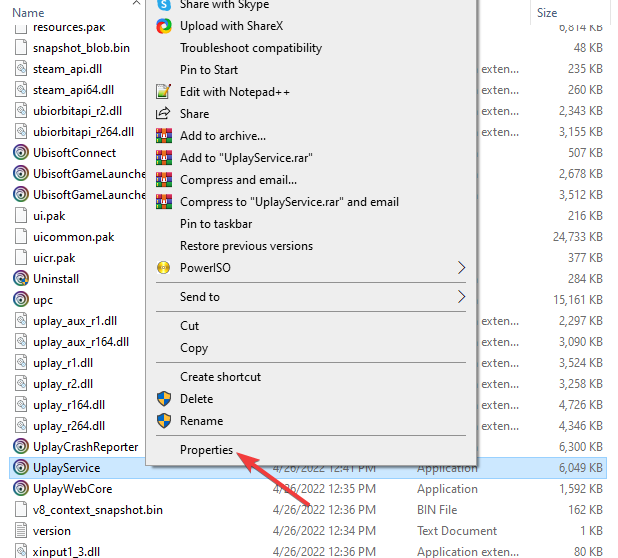Select the steam_api64.dll file name
The image size is (618, 558).
point(73,90)
